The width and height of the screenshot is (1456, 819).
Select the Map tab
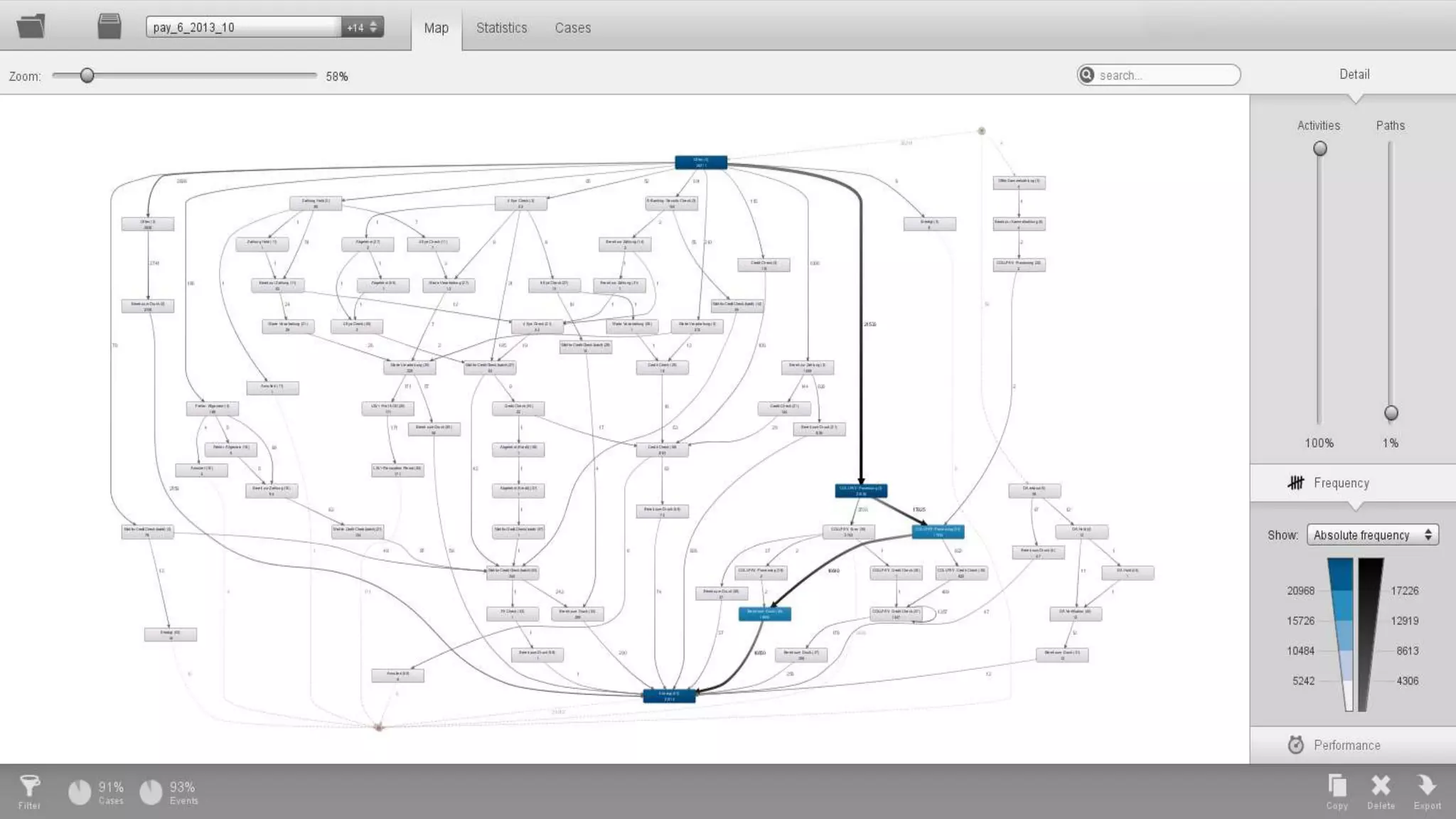pos(436,28)
